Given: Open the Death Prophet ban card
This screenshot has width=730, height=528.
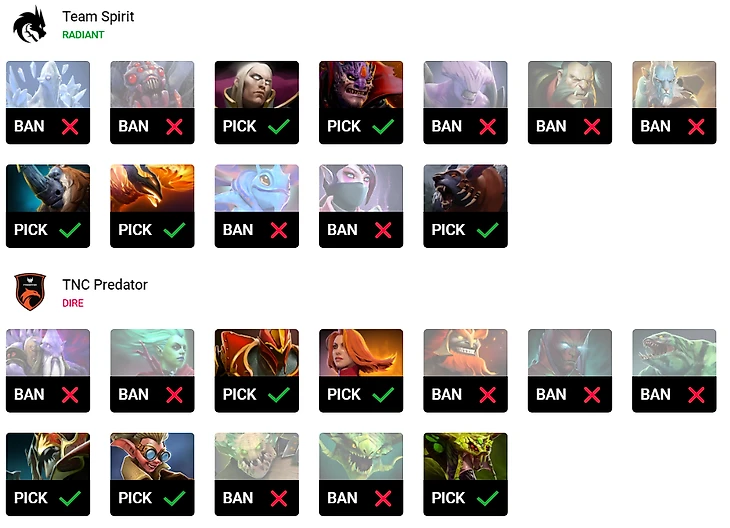Looking at the screenshot, I should (152, 353).
